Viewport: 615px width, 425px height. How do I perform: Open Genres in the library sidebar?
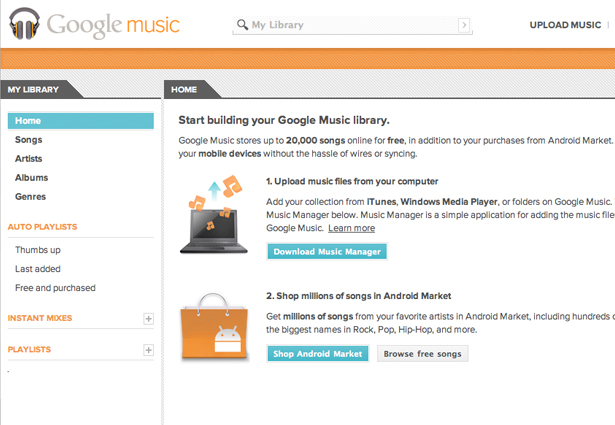30,197
